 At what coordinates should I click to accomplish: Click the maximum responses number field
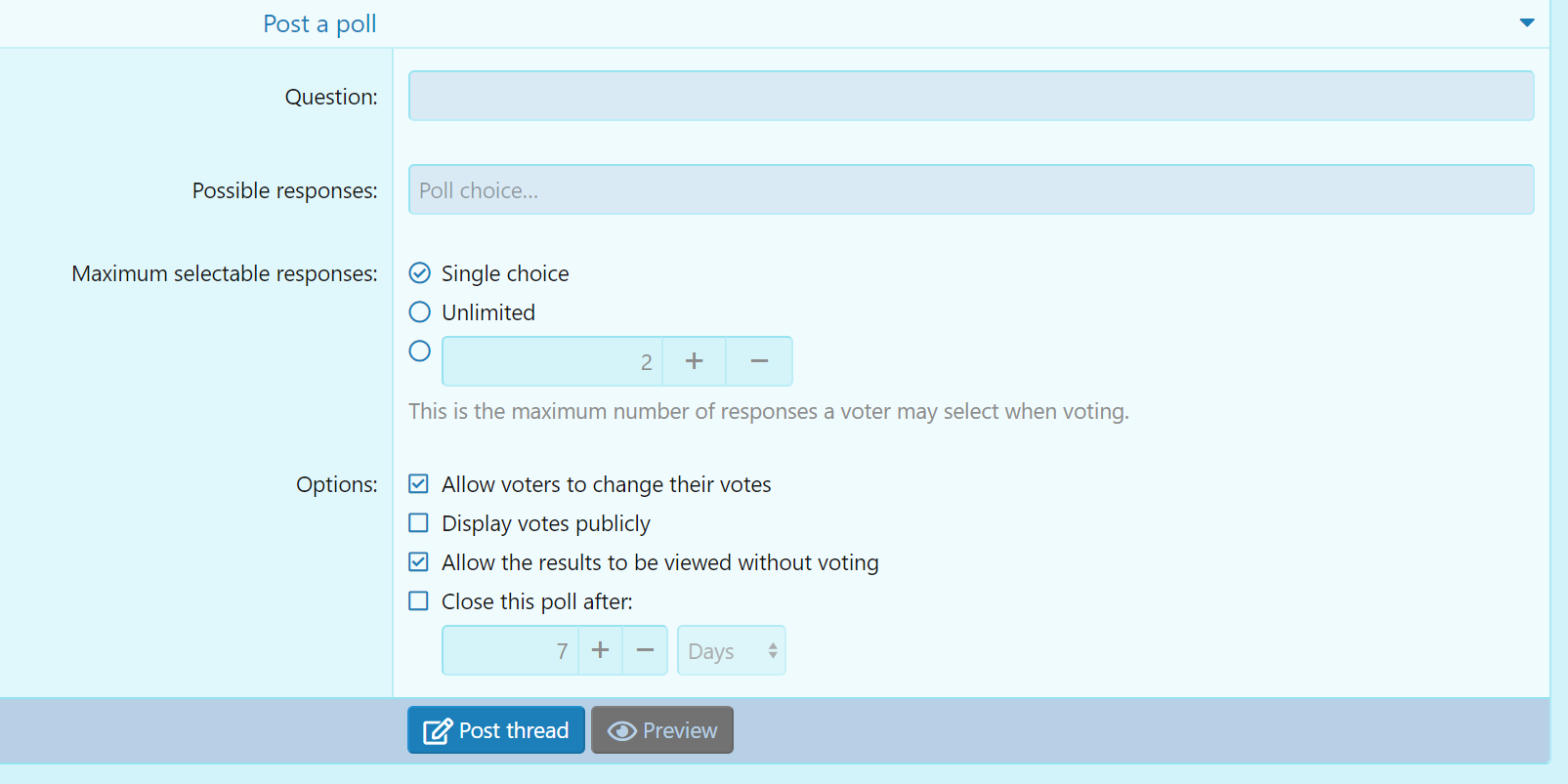[x=552, y=361]
